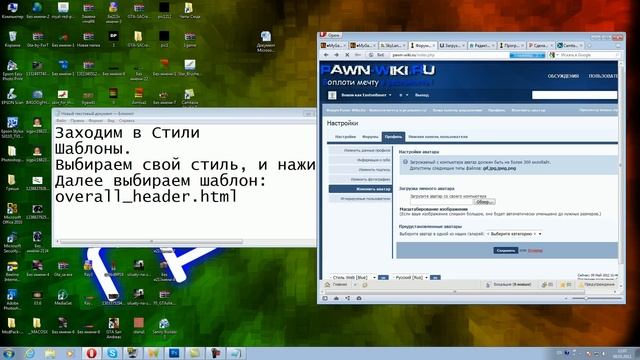Click the PAWN-WIKI.RU site logo

[378, 70]
